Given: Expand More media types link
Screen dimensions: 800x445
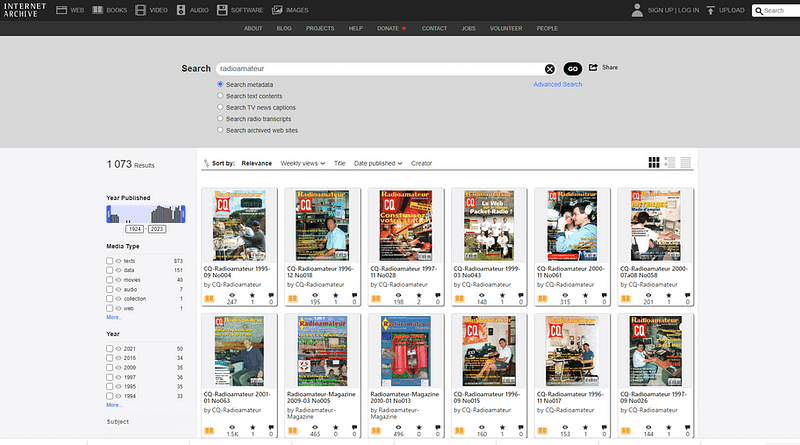Looking at the screenshot, I should 115,317.
